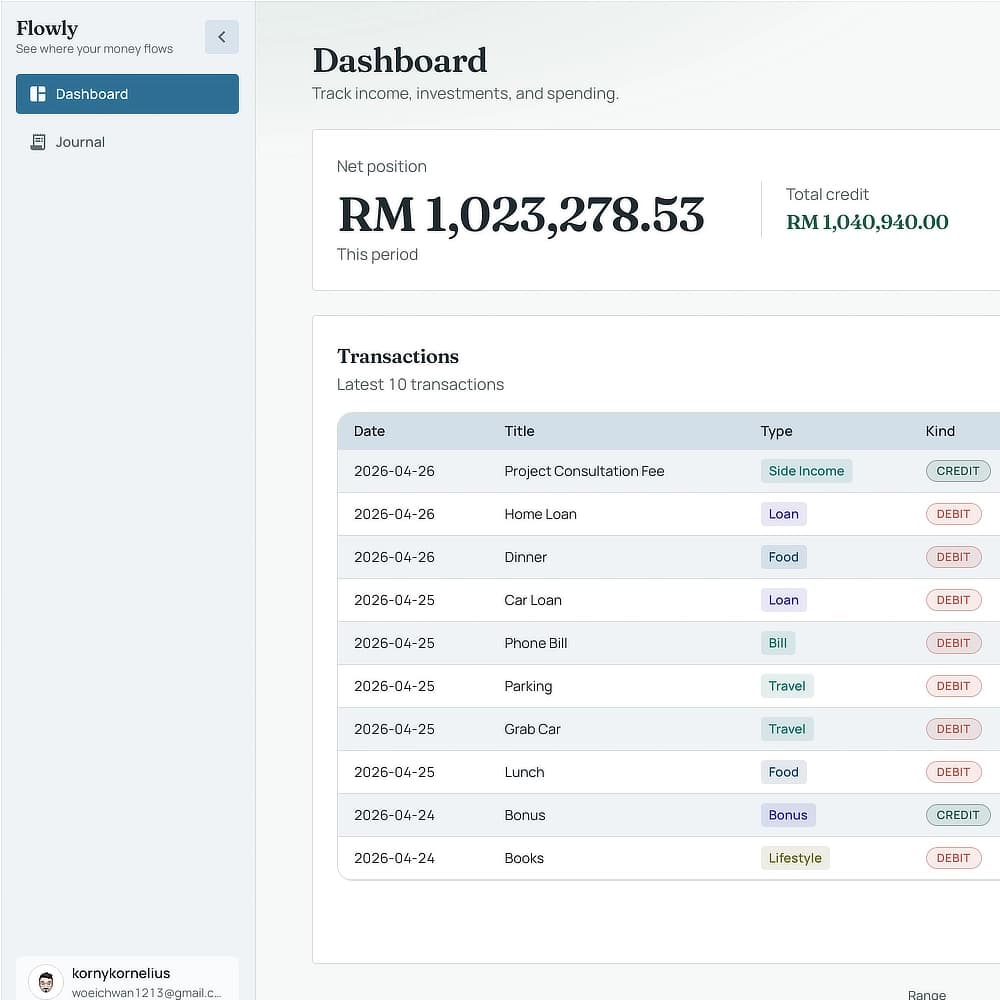The image size is (1000, 1000).
Task: Click the Date column header
Action: 369,431
